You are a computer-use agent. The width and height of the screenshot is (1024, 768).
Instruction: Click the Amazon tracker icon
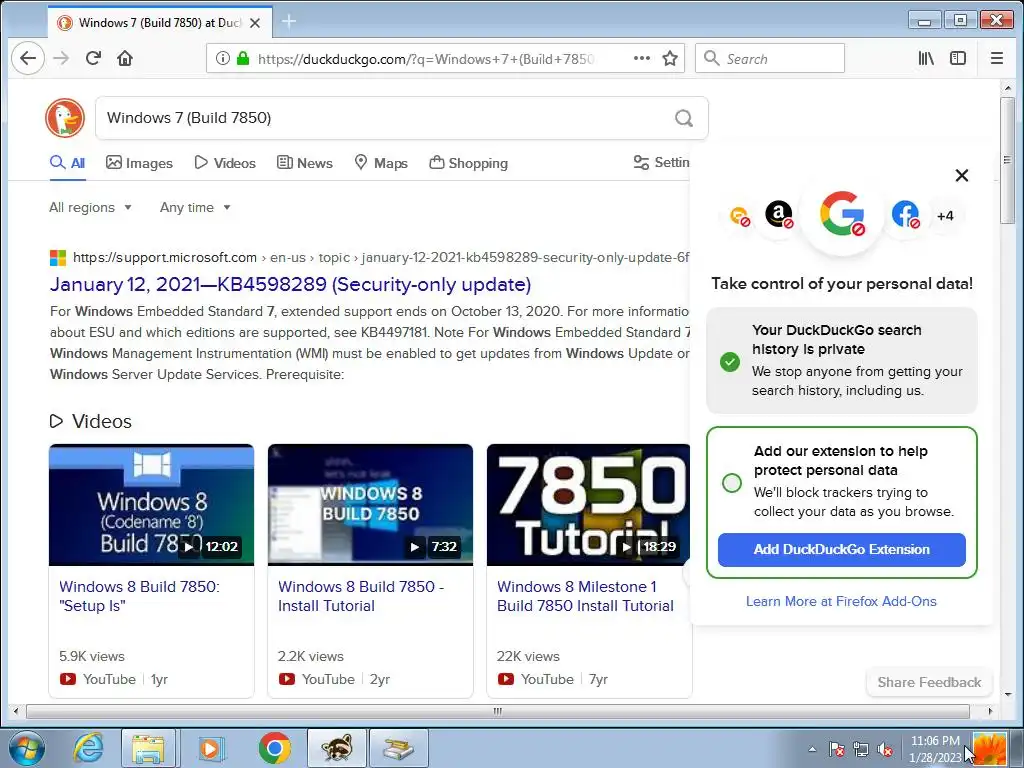pyautogui.click(x=778, y=214)
